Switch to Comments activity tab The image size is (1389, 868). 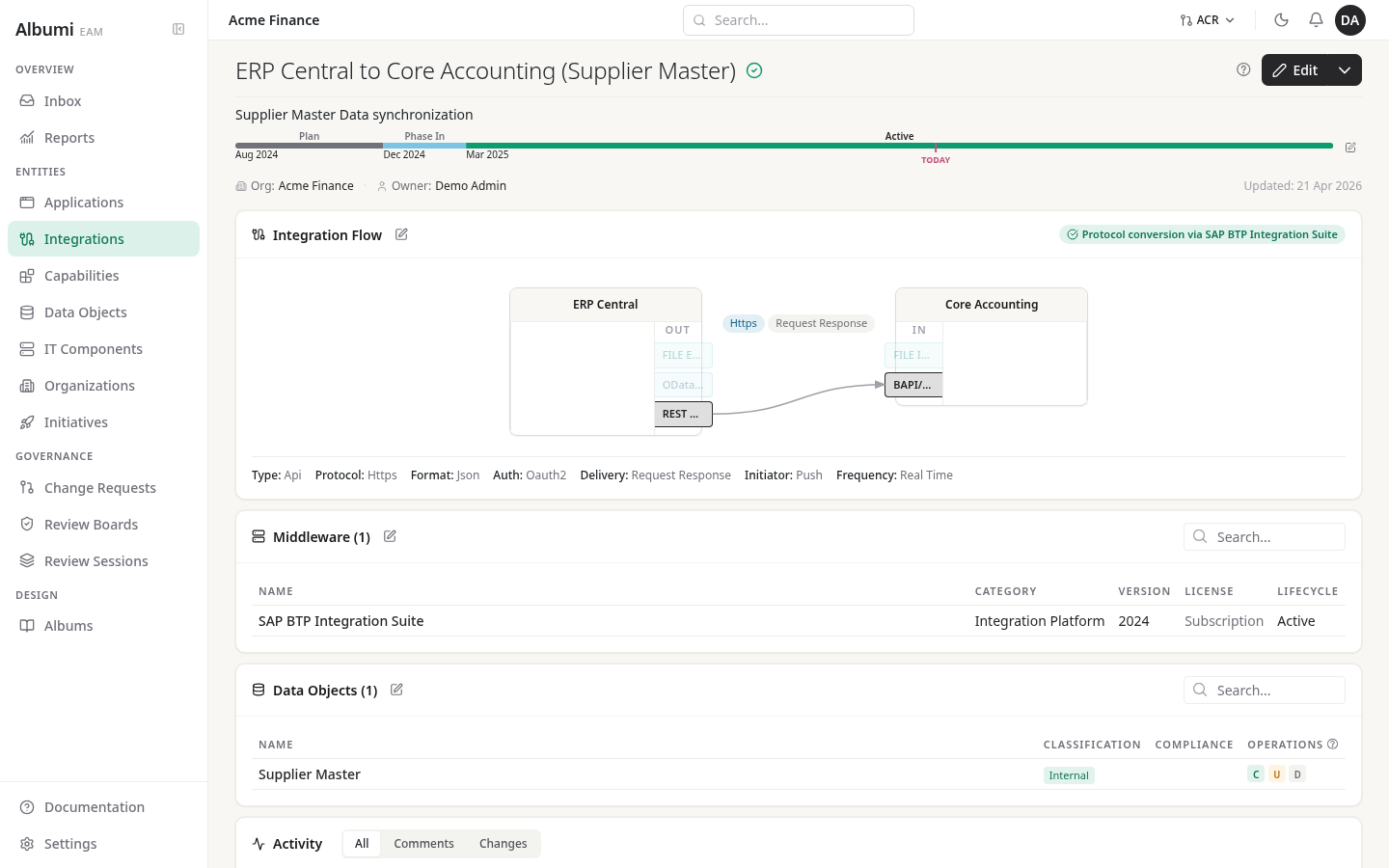coord(423,844)
